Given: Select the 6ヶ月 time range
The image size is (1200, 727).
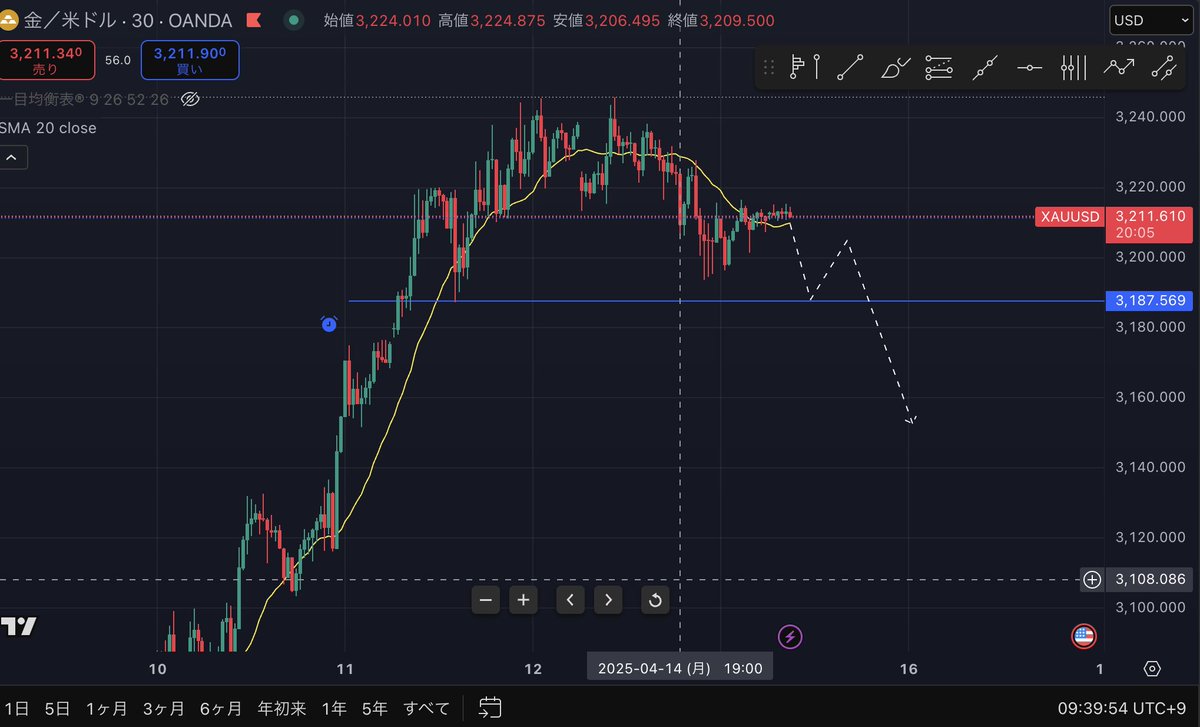Looking at the screenshot, I should tap(221, 708).
